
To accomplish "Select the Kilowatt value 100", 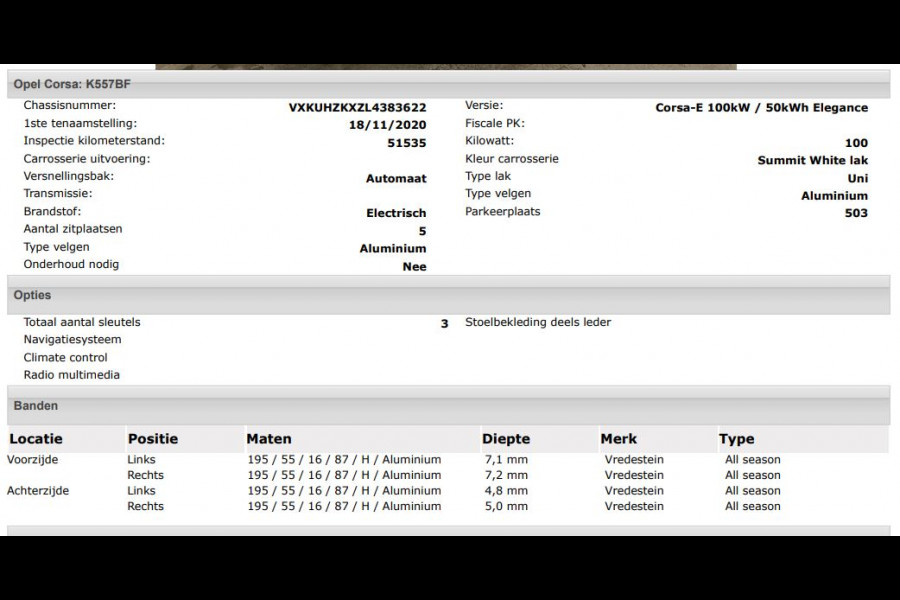I will click(856, 143).
